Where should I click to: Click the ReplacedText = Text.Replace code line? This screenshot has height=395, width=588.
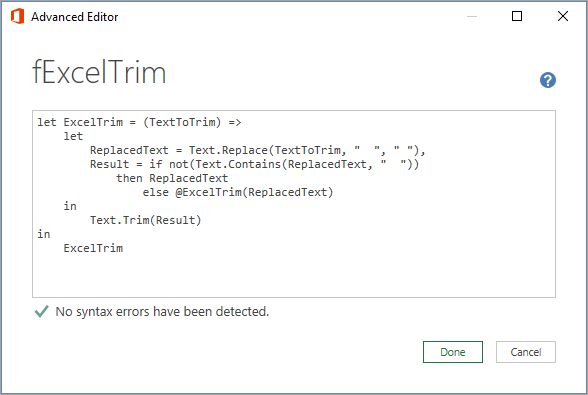(257, 150)
